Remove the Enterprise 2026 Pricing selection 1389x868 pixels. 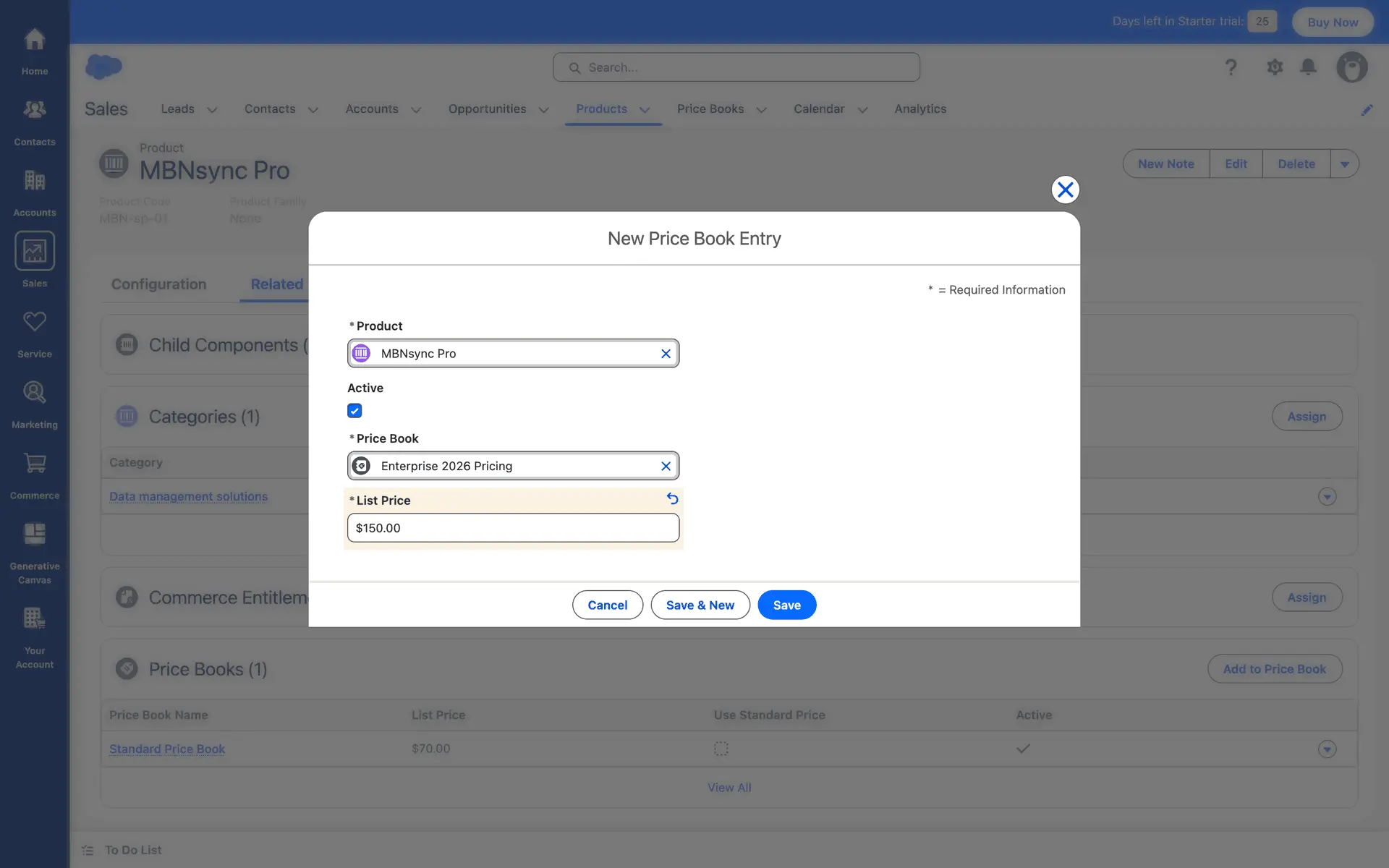[666, 467]
